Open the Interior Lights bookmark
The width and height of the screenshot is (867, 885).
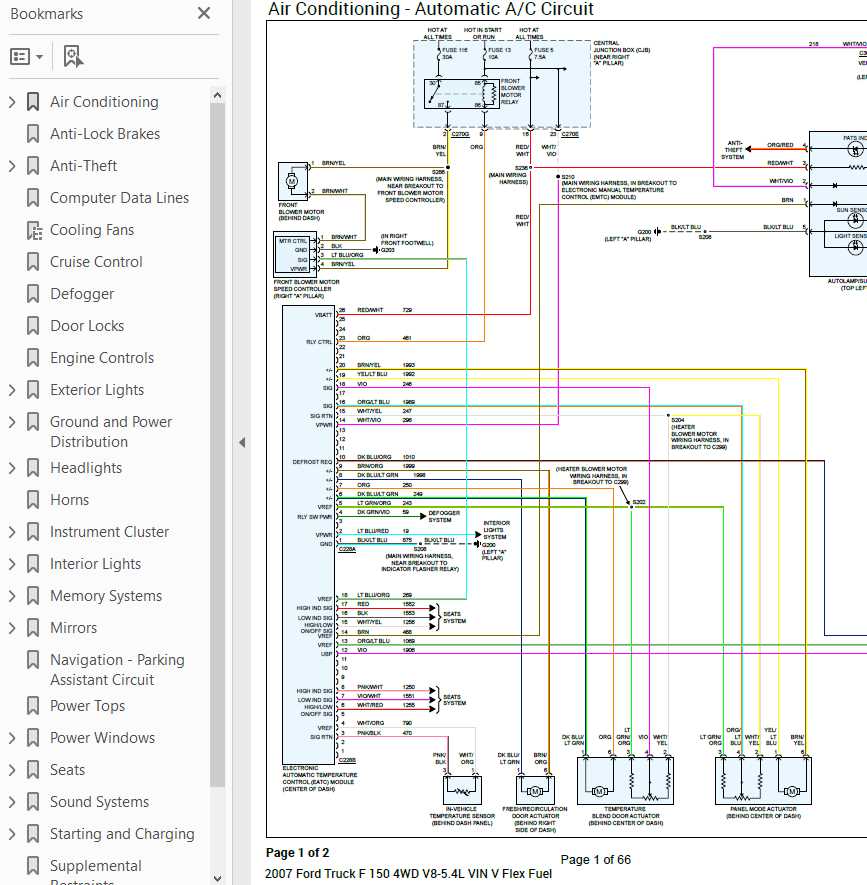[x=95, y=564]
